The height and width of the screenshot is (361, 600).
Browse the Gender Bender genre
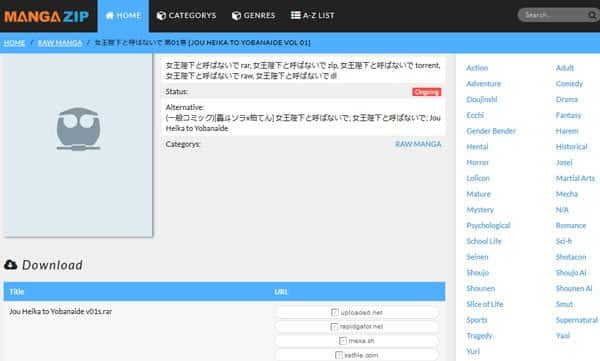pyautogui.click(x=491, y=131)
